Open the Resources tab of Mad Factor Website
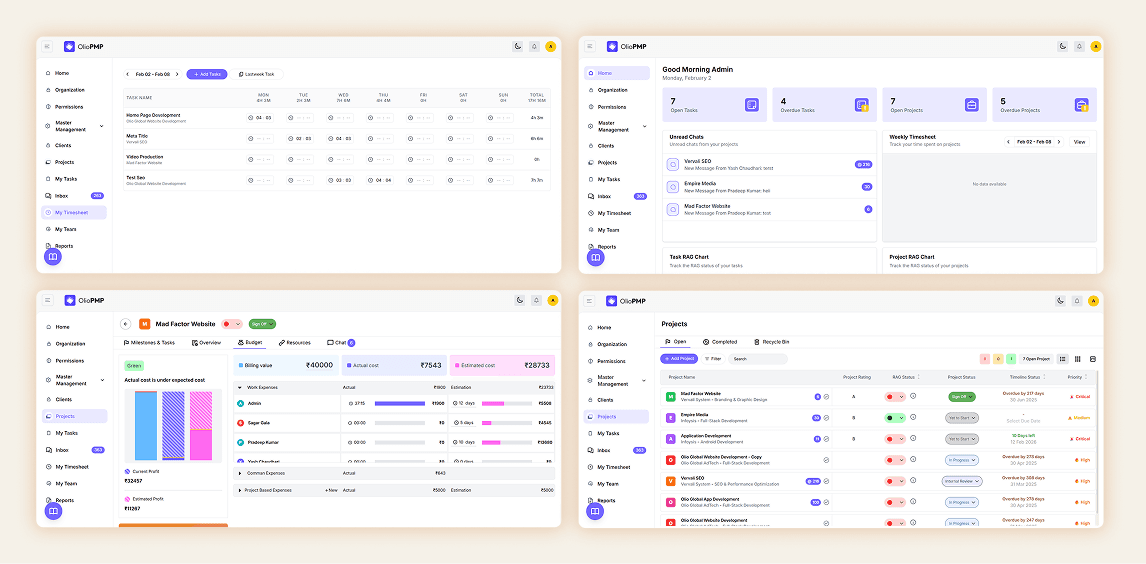The image size is (1146, 564). tap(294, 343)
